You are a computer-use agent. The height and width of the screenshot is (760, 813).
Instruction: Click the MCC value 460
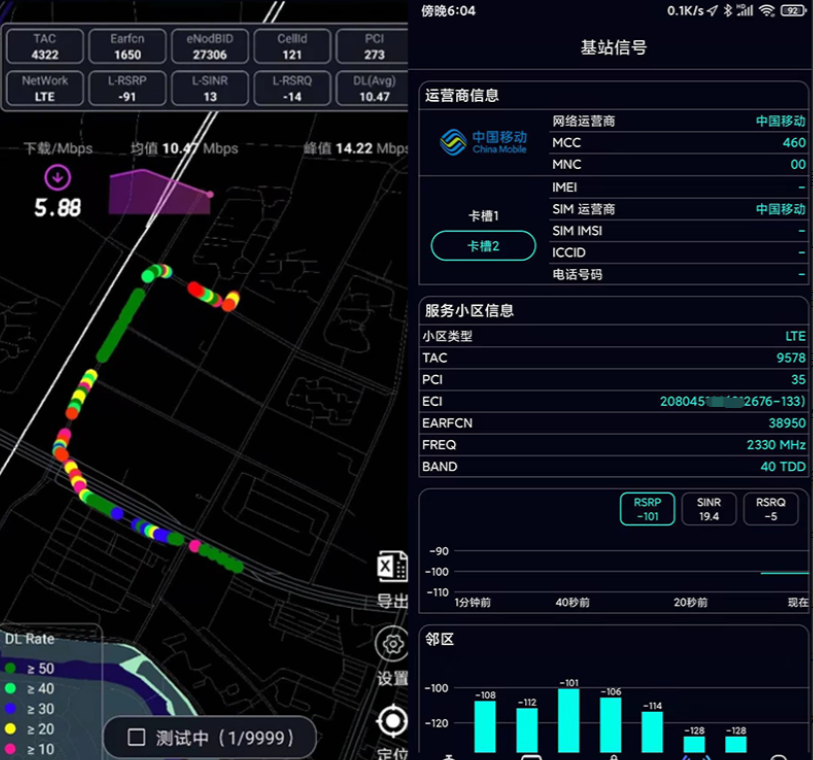794,143
